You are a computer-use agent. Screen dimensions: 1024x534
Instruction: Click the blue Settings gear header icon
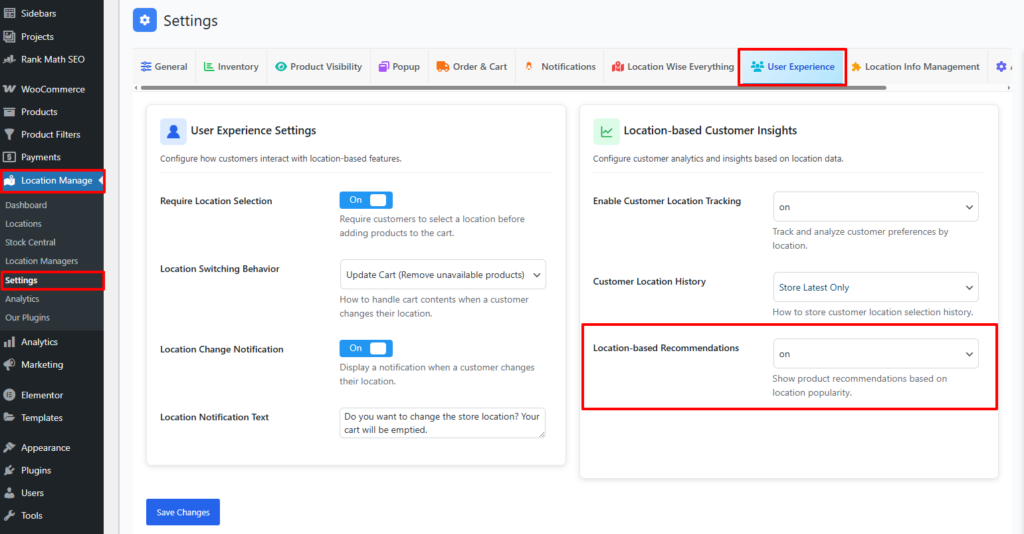coord(145,20)
